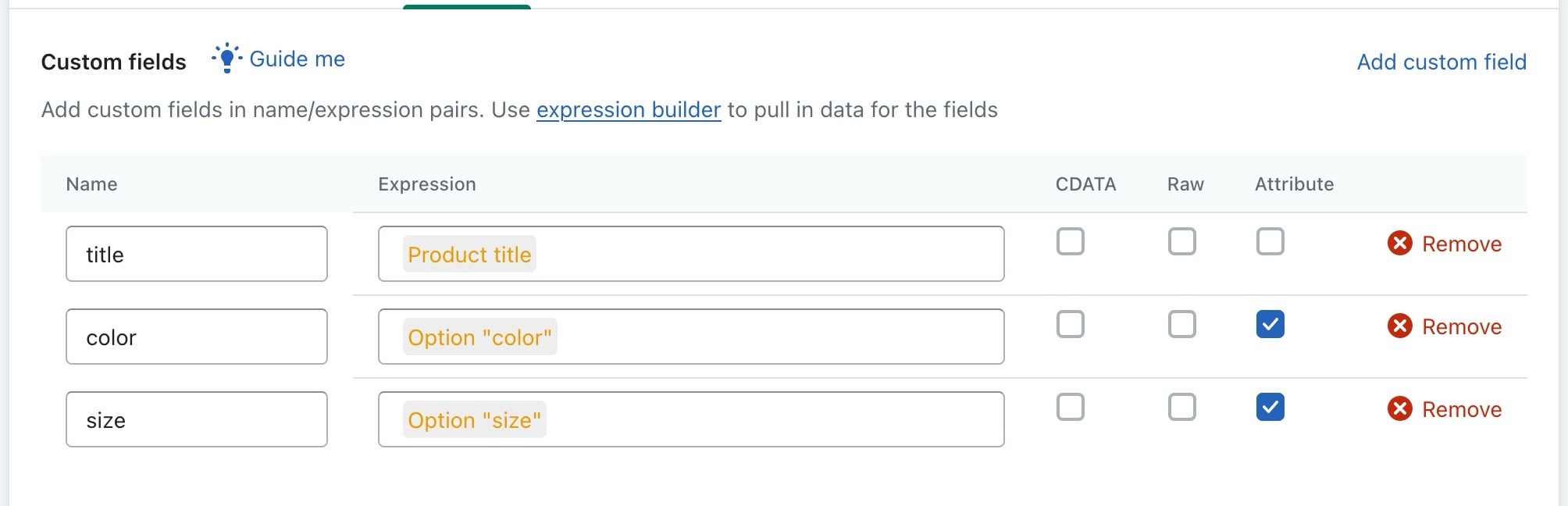Uncheck Attribute for the size field
Viewport: 1568px width, 506px height.
[1270, 407]
